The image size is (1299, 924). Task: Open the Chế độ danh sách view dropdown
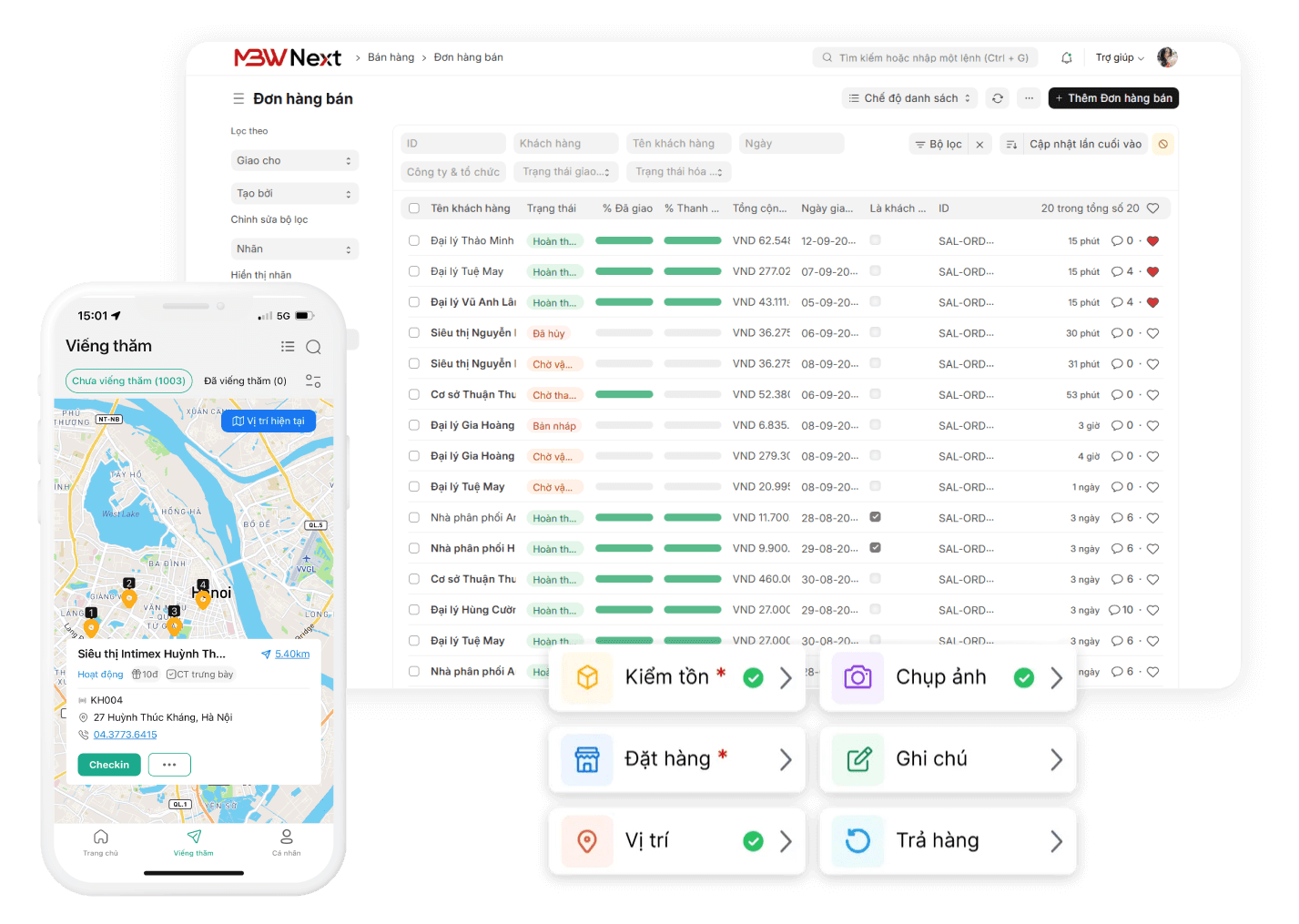(x=909, y=98)
